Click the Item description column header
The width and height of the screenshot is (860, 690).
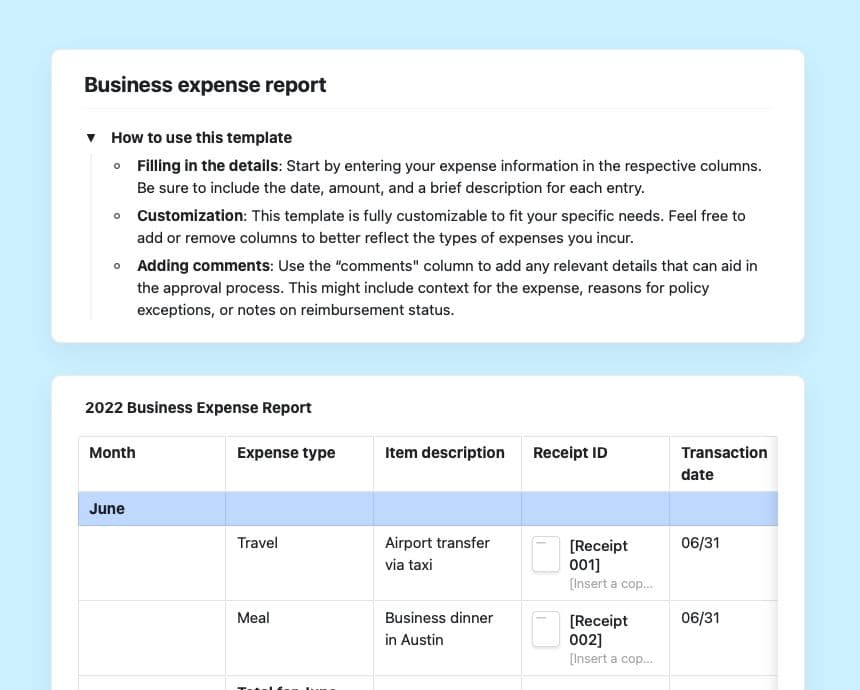coord(444,453)
